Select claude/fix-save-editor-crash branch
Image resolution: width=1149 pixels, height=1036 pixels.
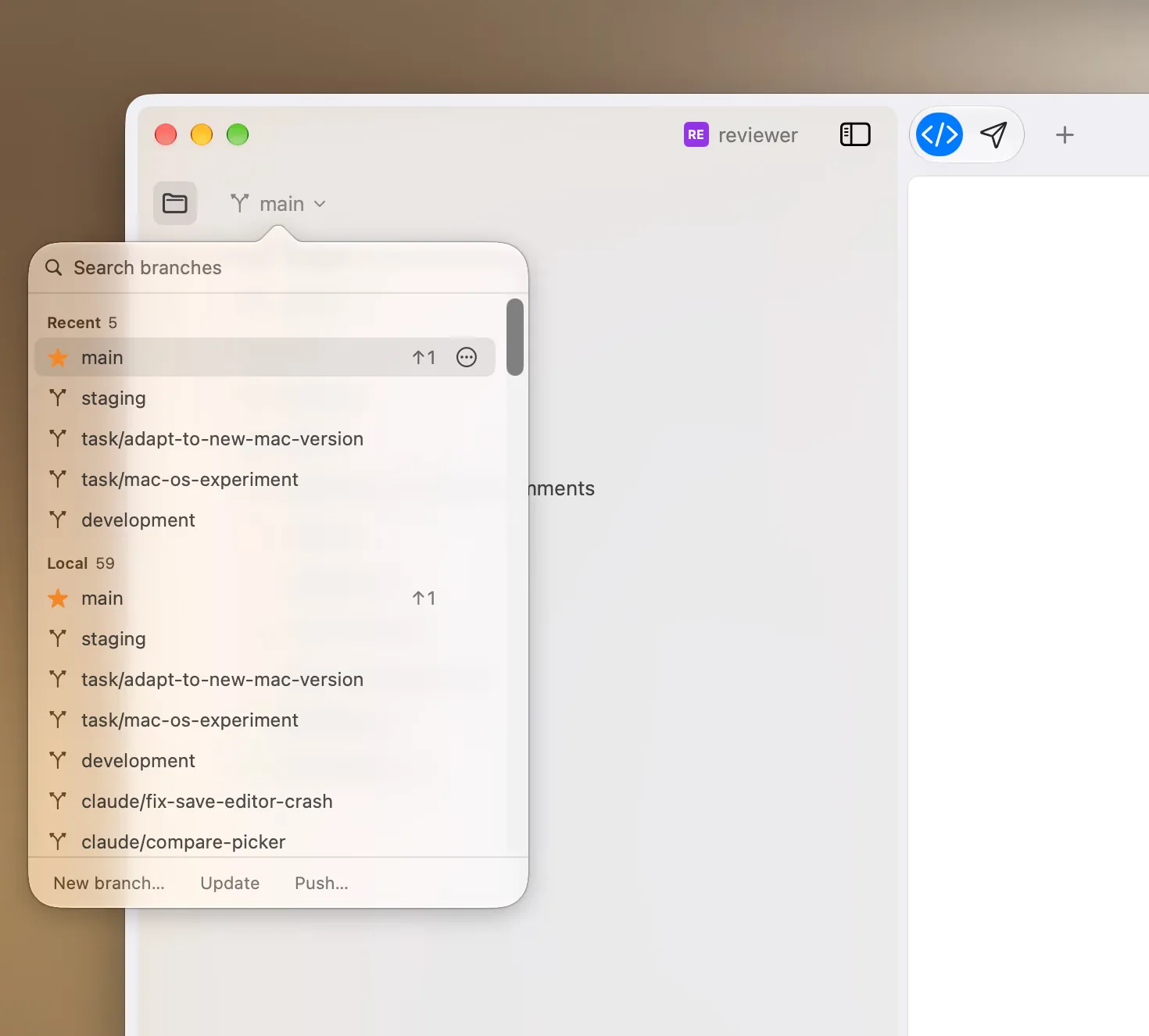coord(265,801)
